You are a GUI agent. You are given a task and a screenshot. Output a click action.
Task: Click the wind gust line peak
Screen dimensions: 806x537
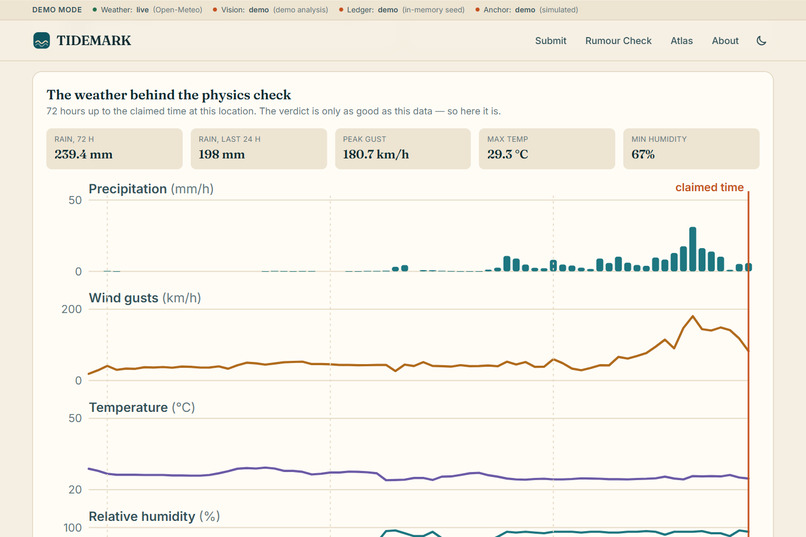pos(692,316)
